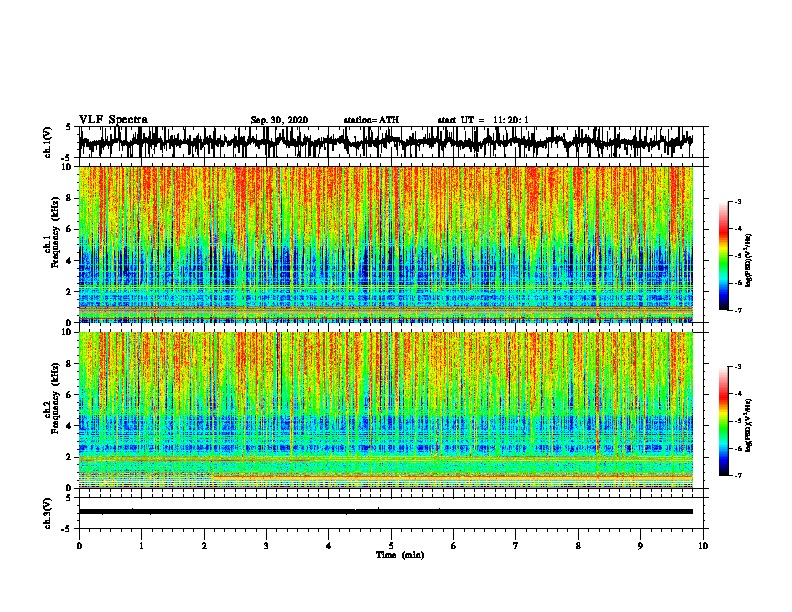Click the ch.2 spectrogram color scale bar

point(723,421)
